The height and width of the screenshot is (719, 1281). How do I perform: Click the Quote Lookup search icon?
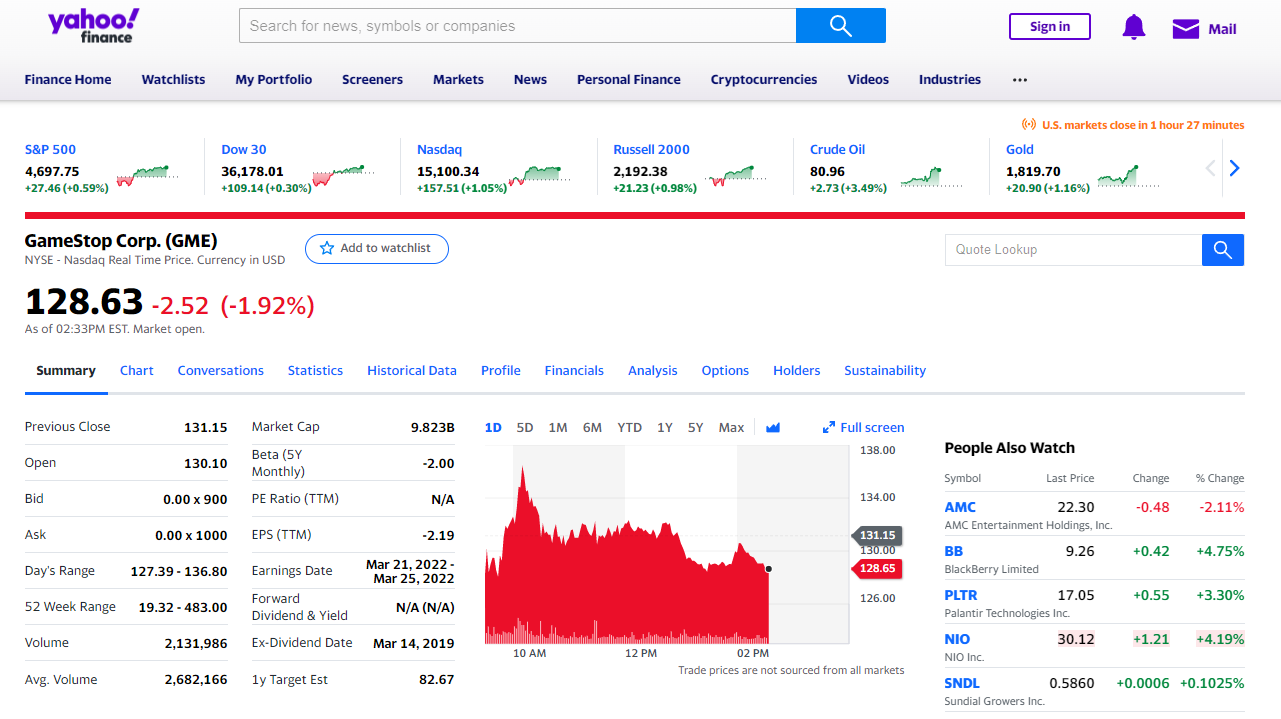[1223, 250]
